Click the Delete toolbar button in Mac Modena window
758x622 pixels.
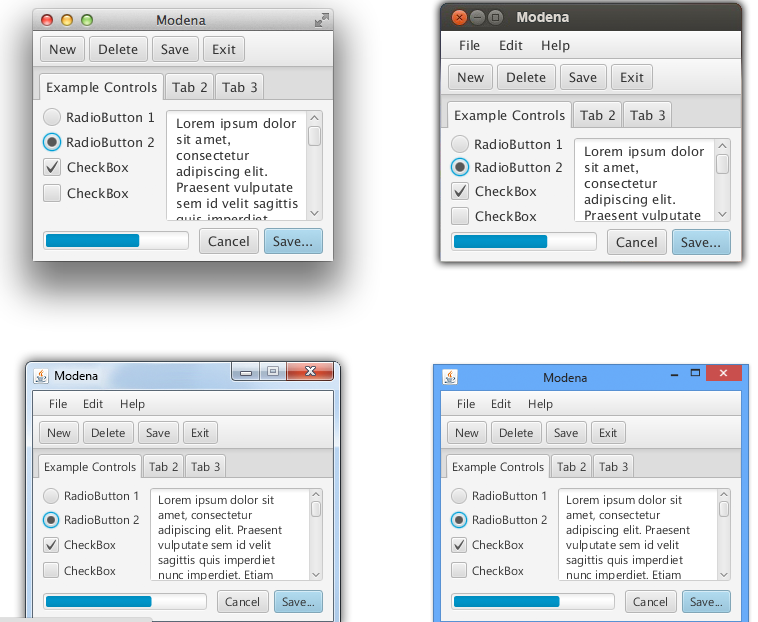[118, 49]
